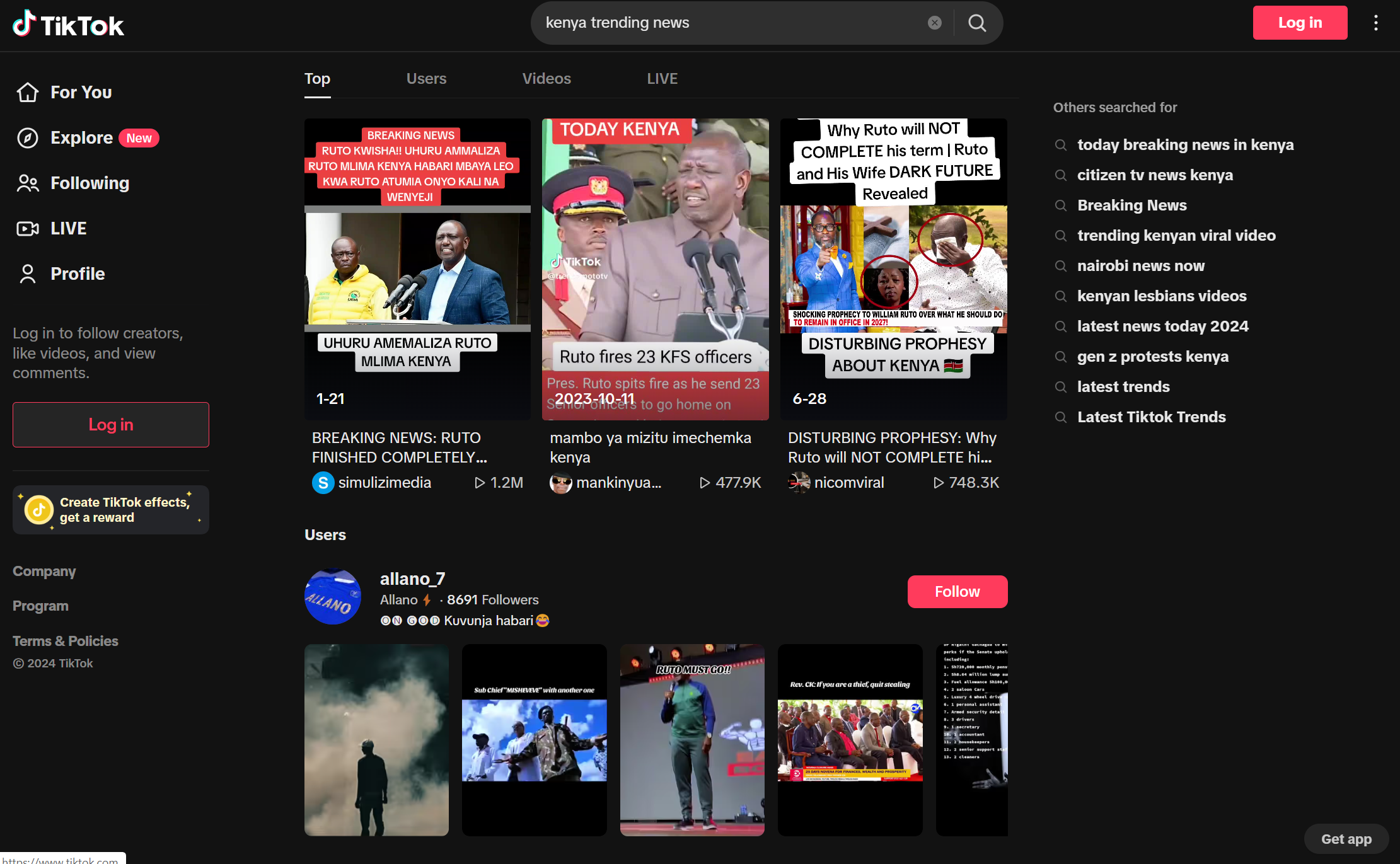Open the TODAY KENYA KFS officers video
The height and width of the screenshot is (864, 1400).
click(656, 269)
